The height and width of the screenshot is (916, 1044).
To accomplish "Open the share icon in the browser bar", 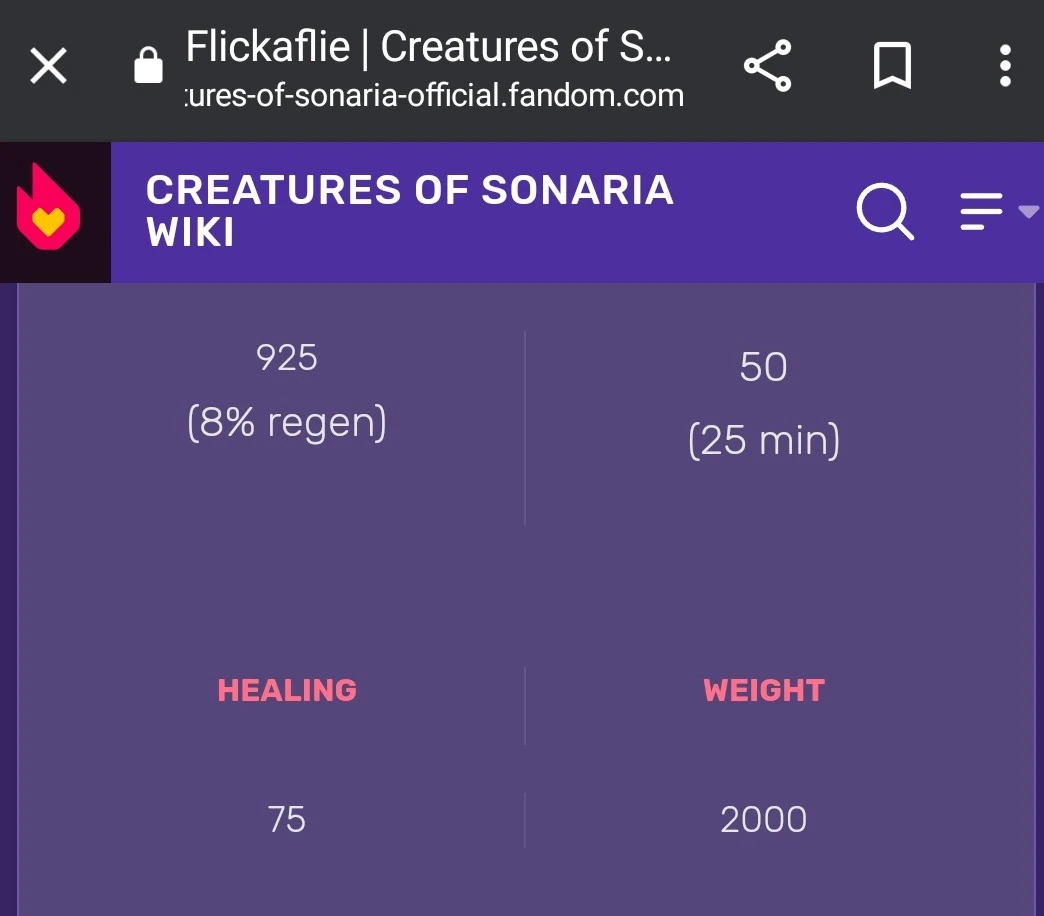I will pyautogui.click(x=767, y=67).
